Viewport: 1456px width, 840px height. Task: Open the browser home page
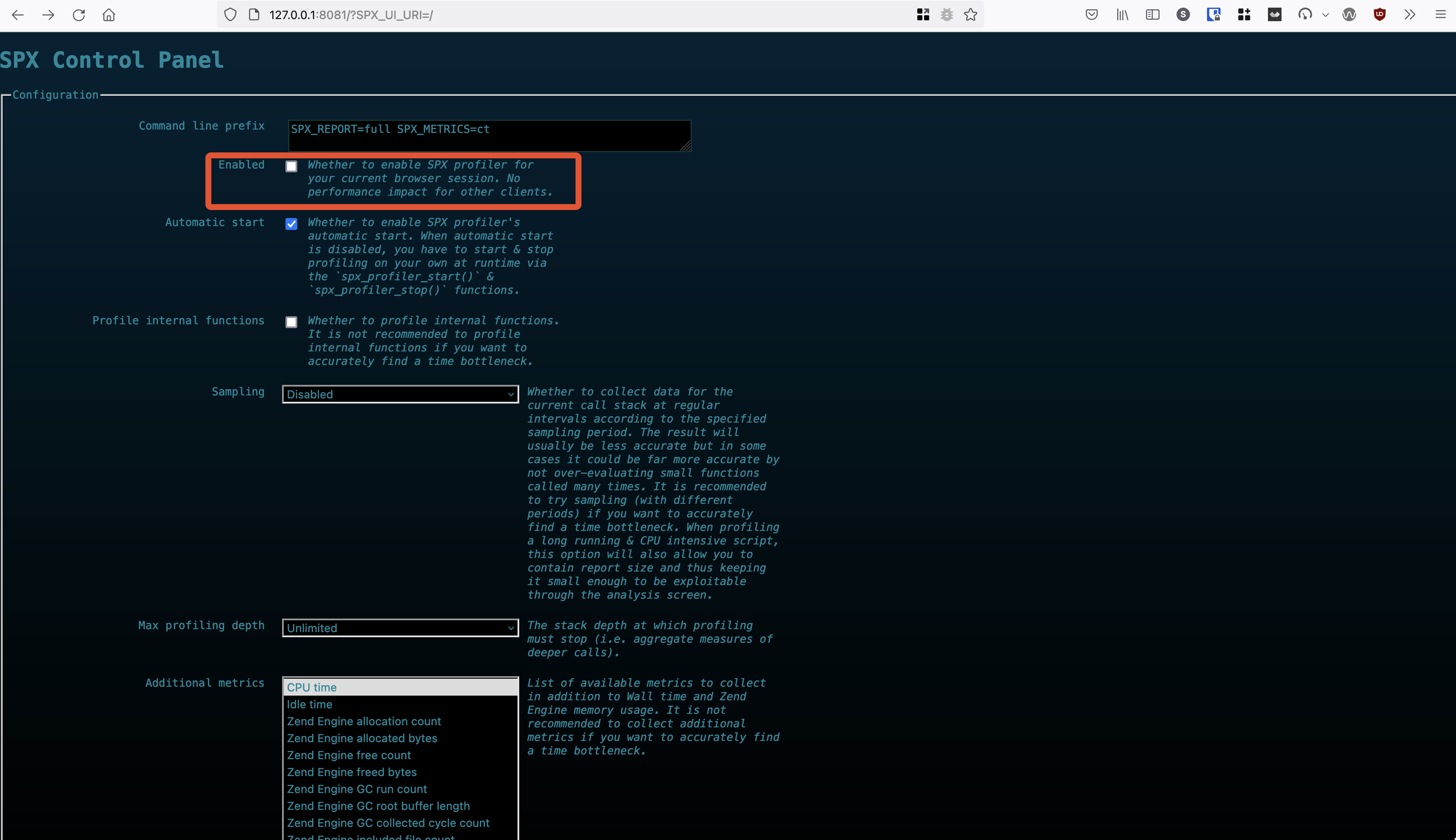(109, 15)
